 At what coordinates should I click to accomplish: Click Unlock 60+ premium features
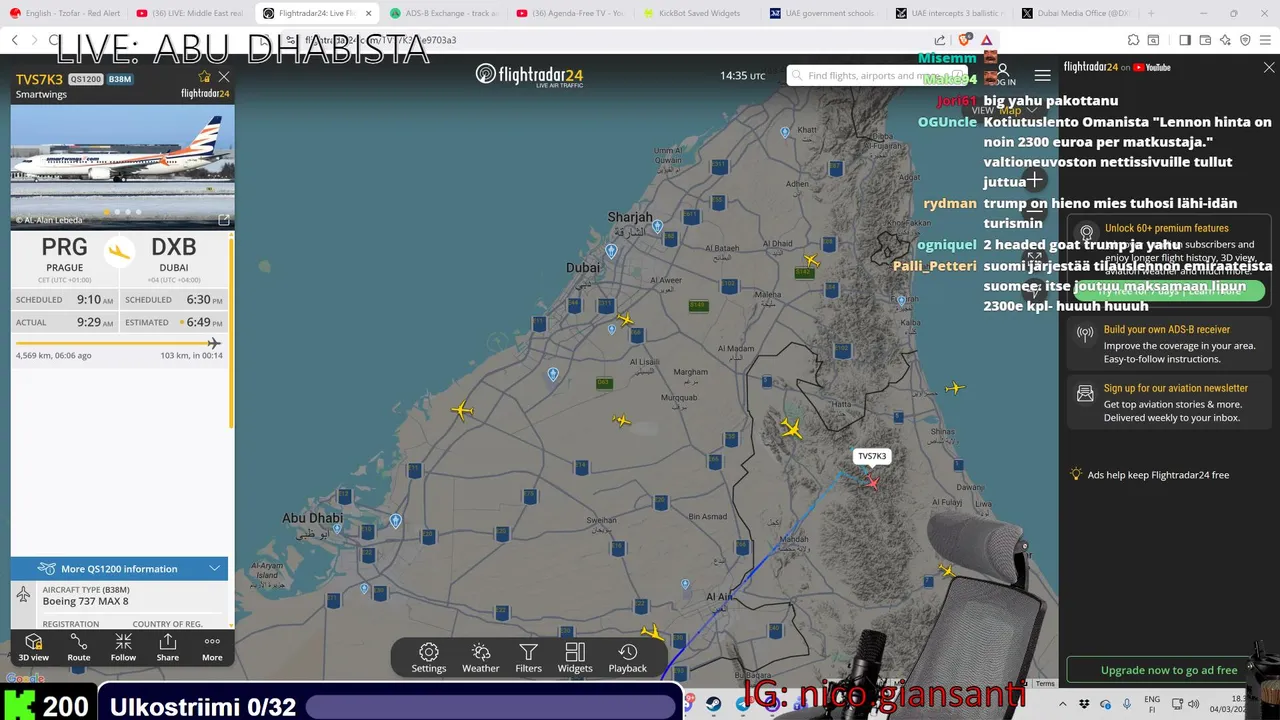tap(1166, 228)
